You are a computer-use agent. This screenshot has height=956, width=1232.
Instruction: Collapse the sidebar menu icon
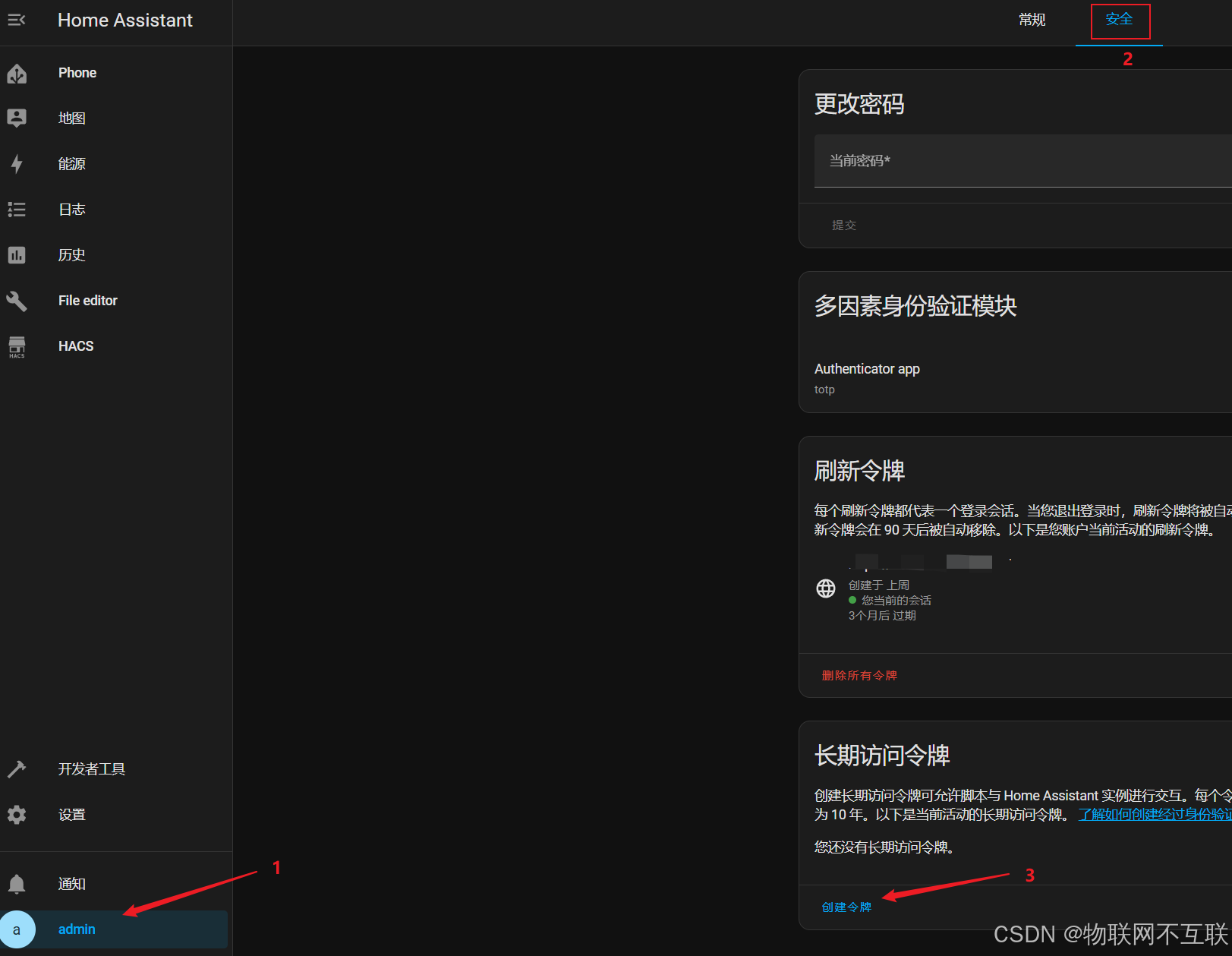click(17, 21)
